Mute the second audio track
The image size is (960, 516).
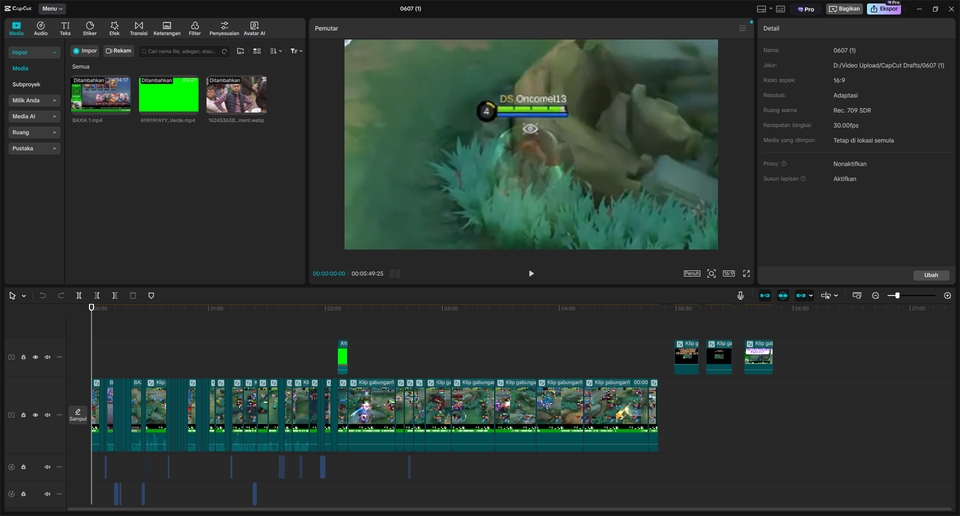tap(47, 494)
